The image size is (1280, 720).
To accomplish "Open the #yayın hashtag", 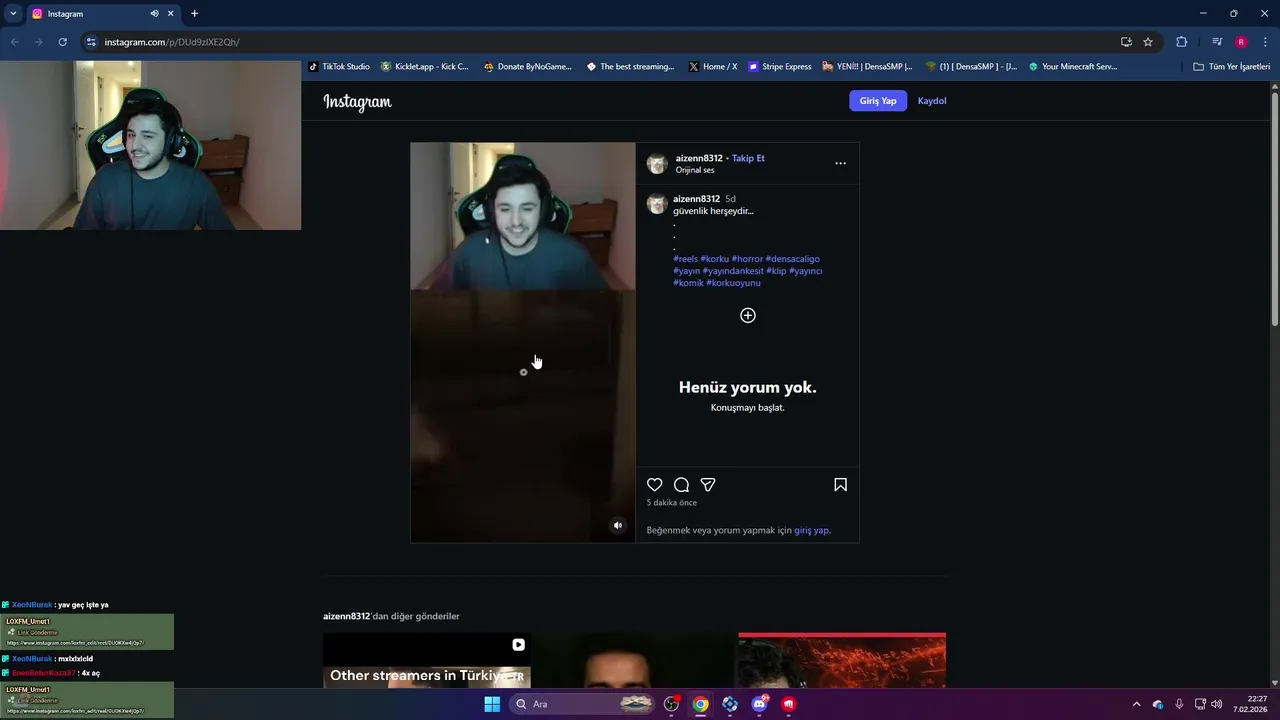I will (687, 271).
